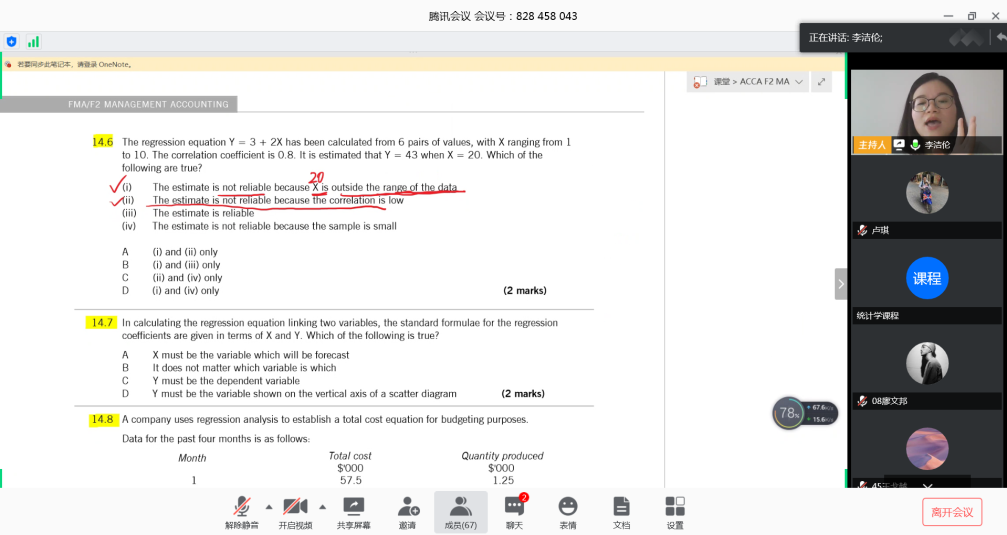This screenshot has height=535, width=1007.
Task: Open the Emoji reactions (表情) icon
Action: (567, 511)
